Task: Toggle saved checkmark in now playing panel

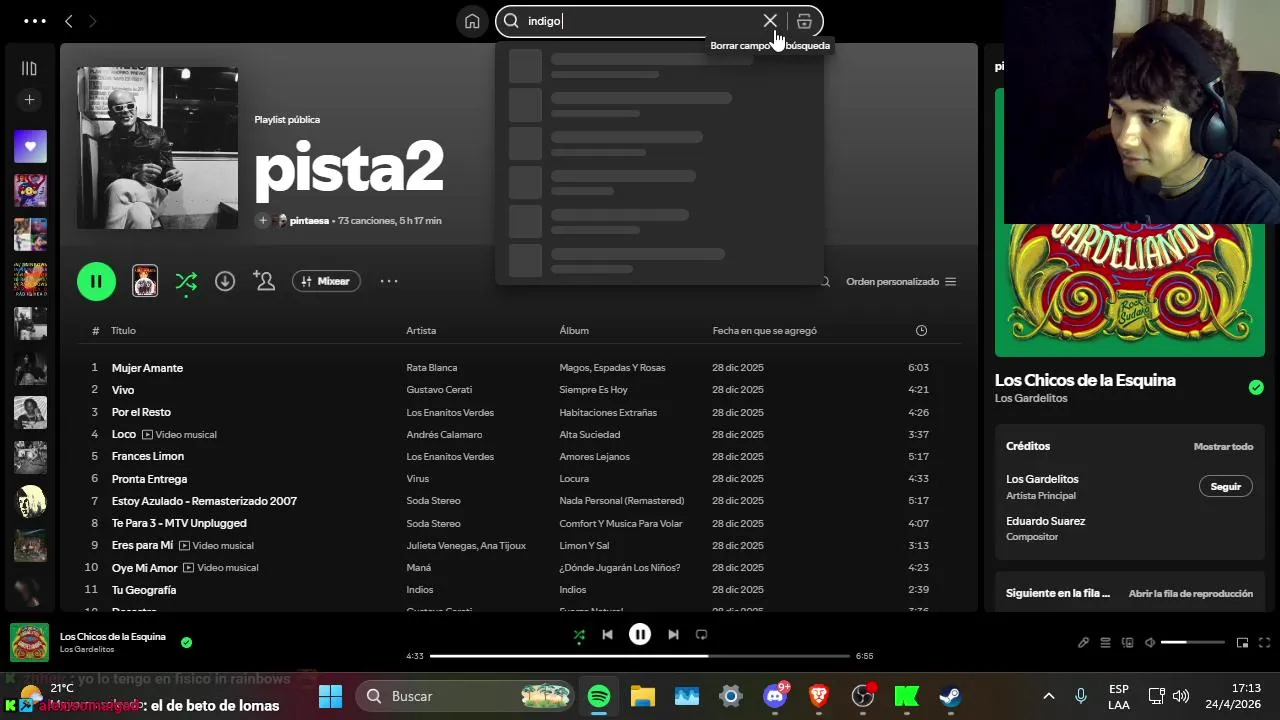Action: tap(1256, 388)
